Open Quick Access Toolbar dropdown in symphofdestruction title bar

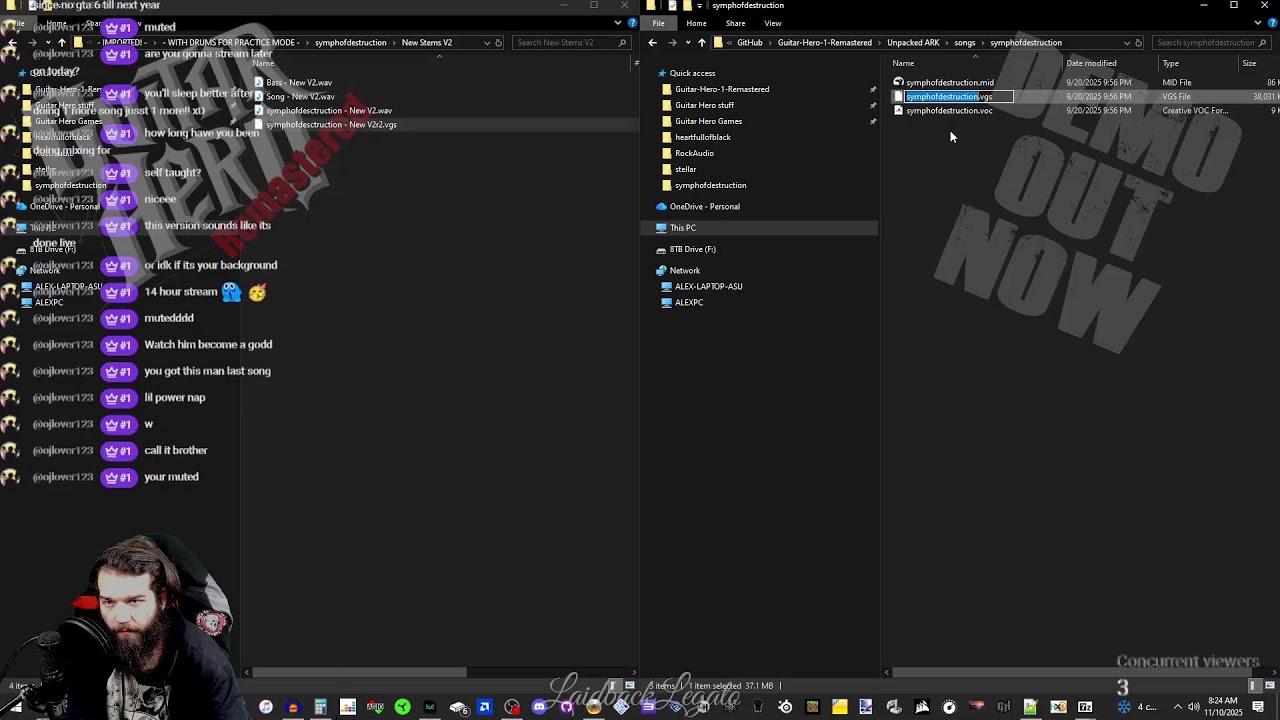point(699,6)
